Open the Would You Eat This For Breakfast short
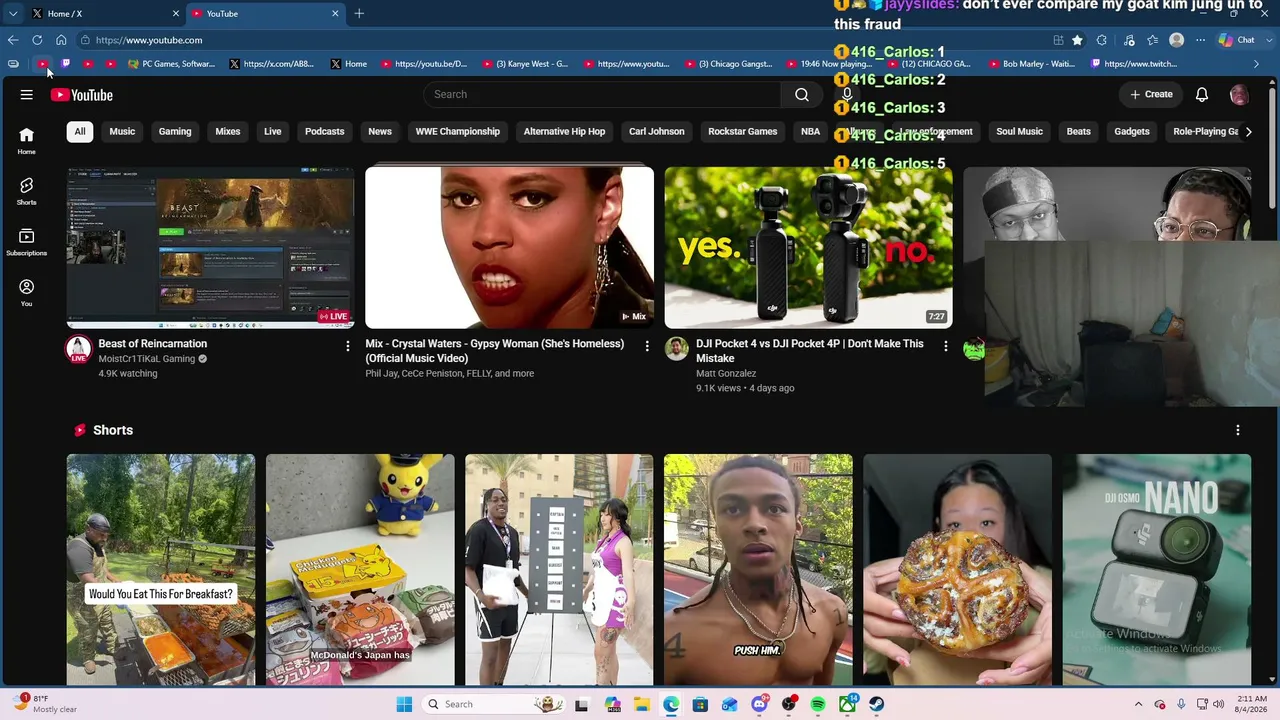The image size is (1280, 720). point(161,570)
